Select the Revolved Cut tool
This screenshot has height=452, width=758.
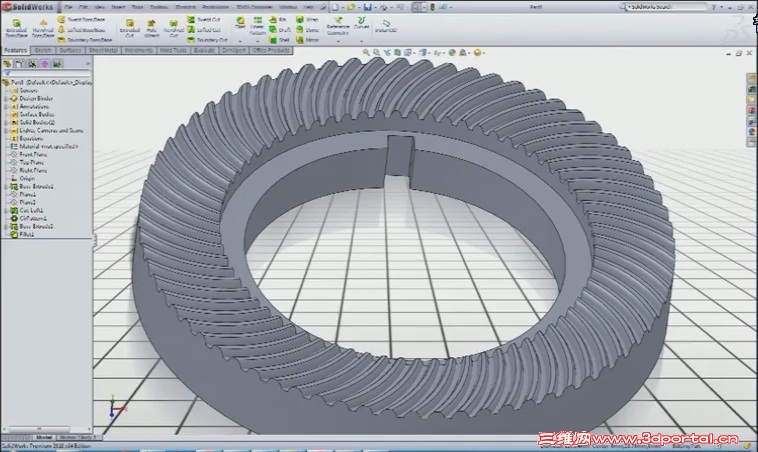[x=174, y=29]
